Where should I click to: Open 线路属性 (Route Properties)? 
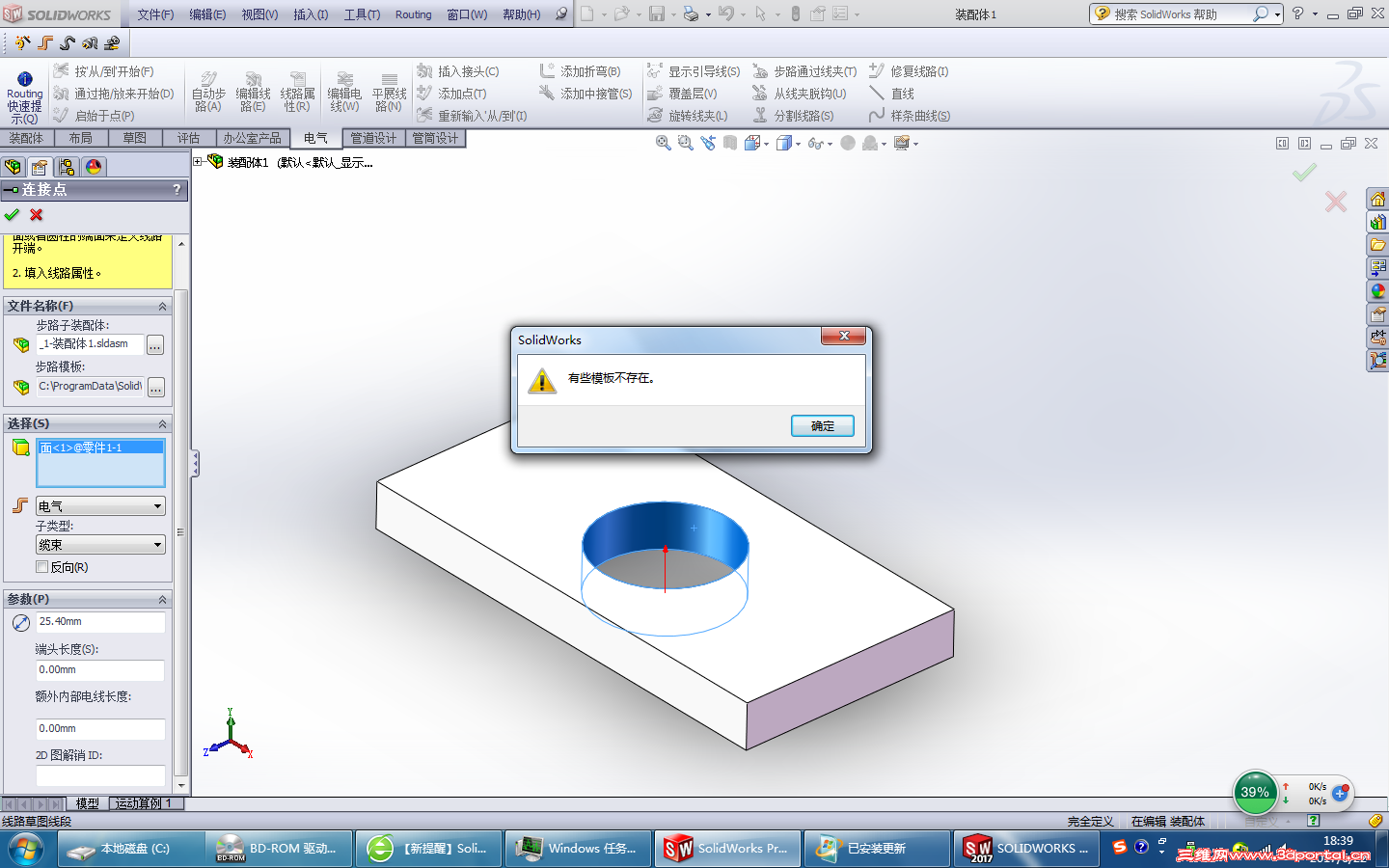click(x=297, y=93)
